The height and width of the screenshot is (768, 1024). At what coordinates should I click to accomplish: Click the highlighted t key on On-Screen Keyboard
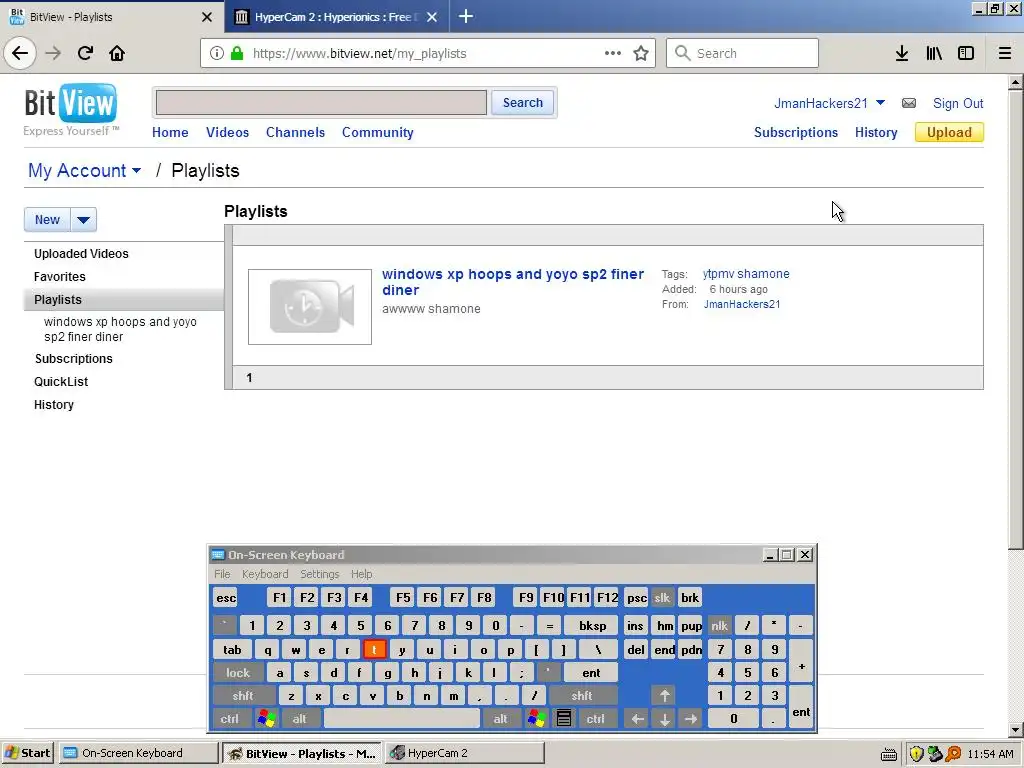point(374,649)
